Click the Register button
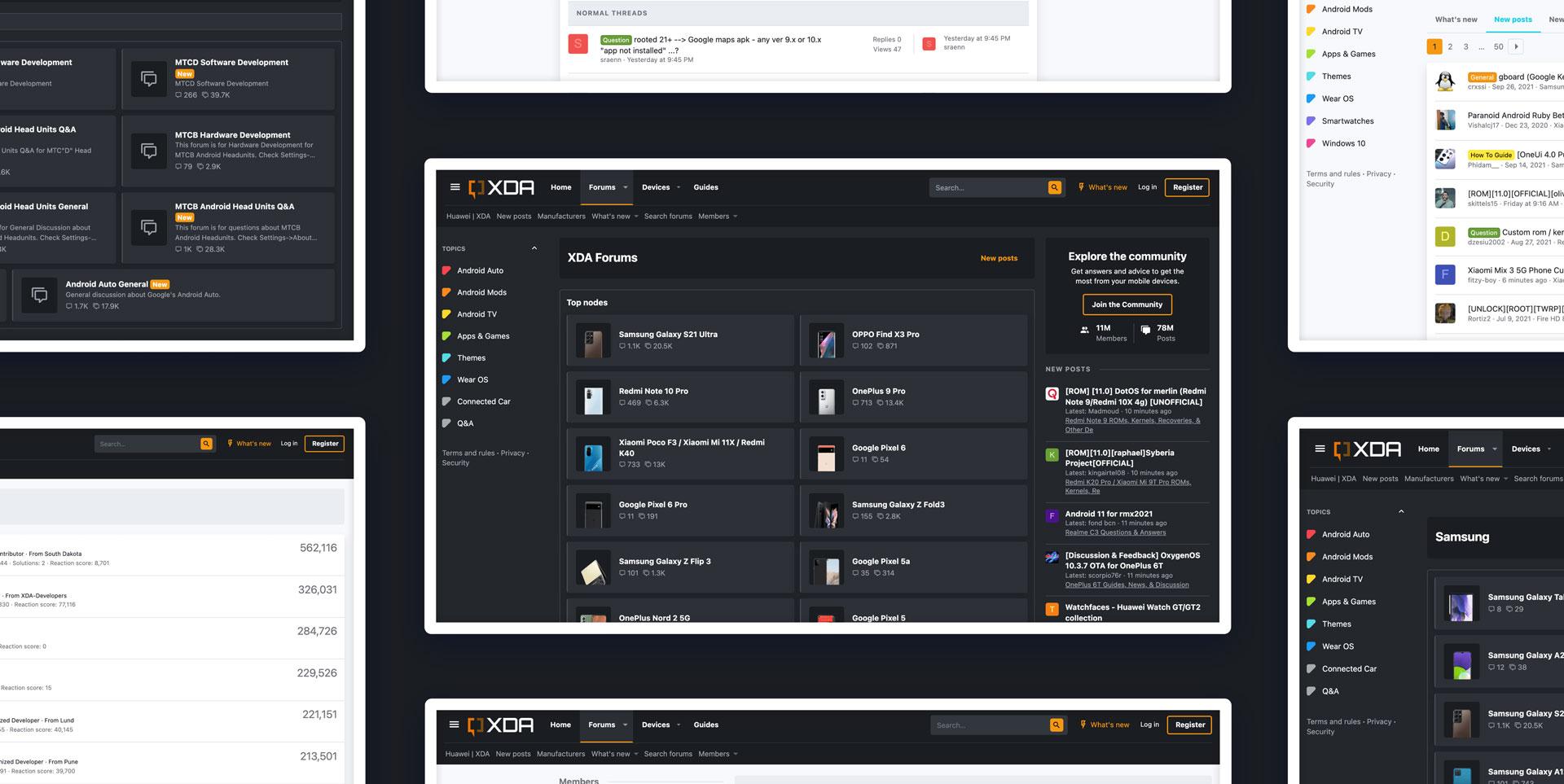 [1187, 187]
